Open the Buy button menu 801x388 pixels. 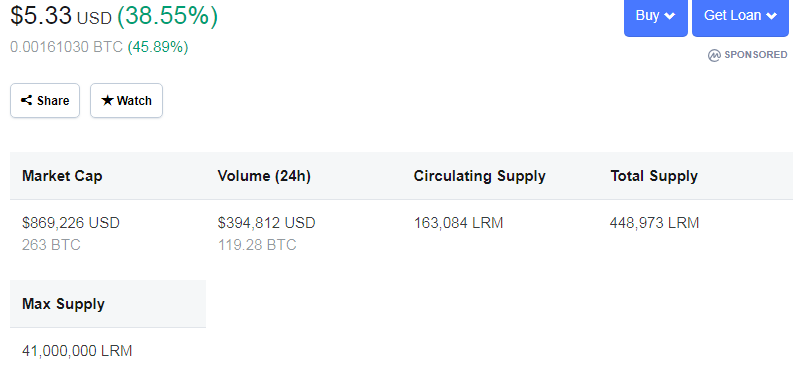pos(656,16)
